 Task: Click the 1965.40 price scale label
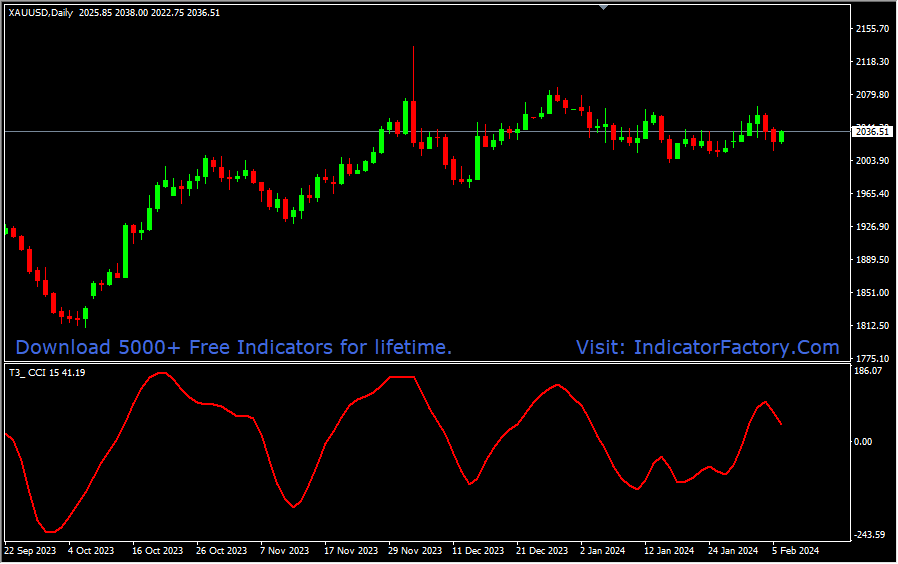pyautogui.click(x=872, y=194)
